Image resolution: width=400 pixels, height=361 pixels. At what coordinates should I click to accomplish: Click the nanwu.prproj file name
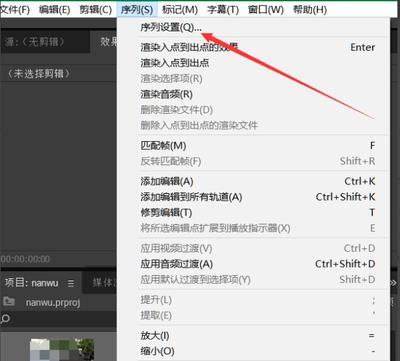click(x=53, y=302)
